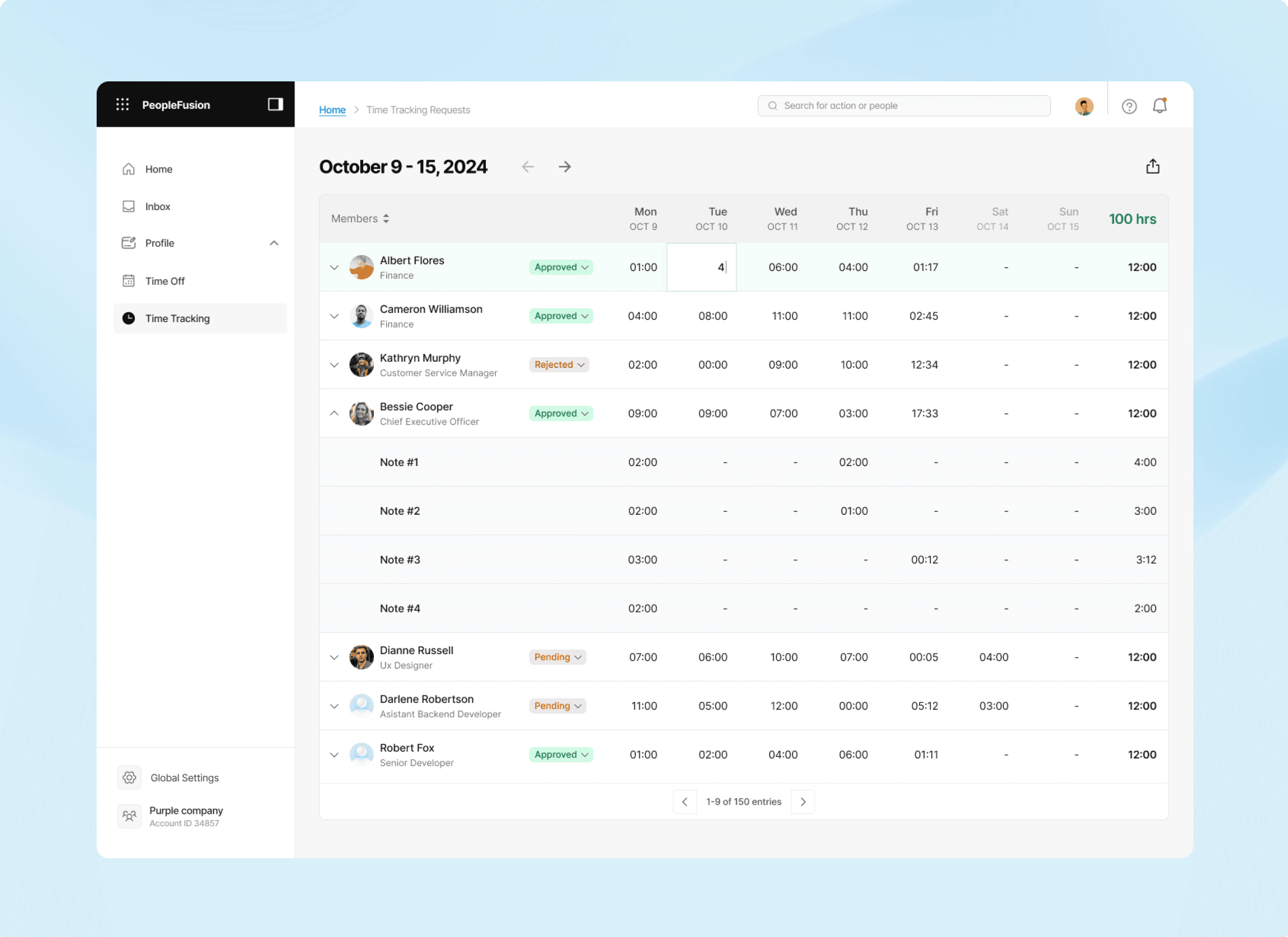Image resolution: width=1288 pixels, height=937 pixels.
Task: Expand Albert Flores row details
Action: coord(334,268)
